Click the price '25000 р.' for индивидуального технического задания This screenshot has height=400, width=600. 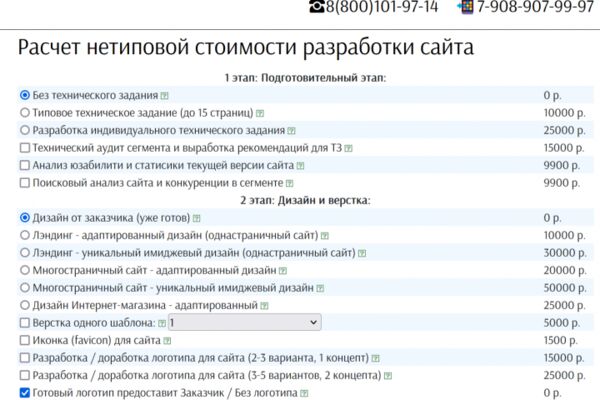564,131
